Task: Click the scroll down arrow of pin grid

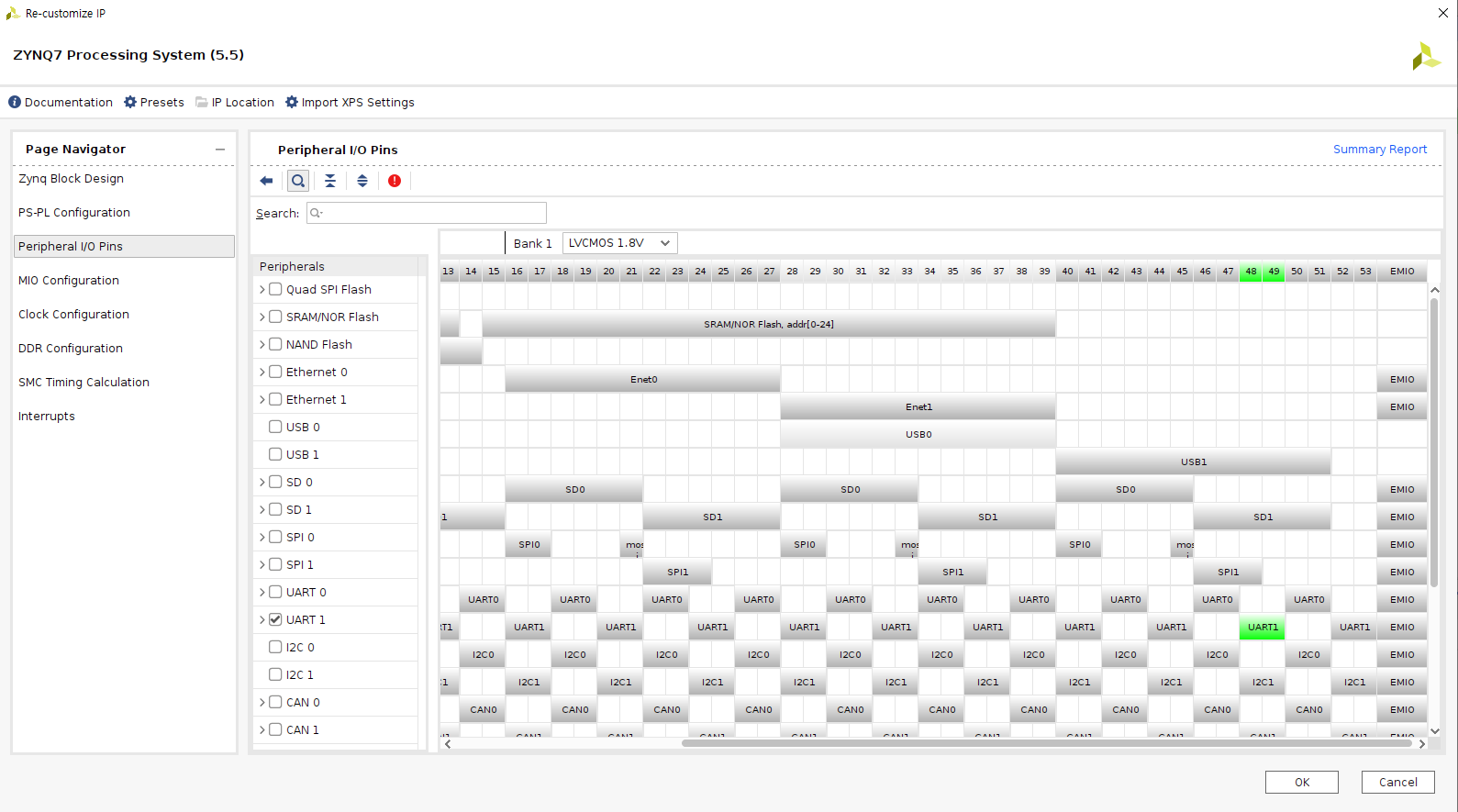Action: click(x=1435, y=731)
